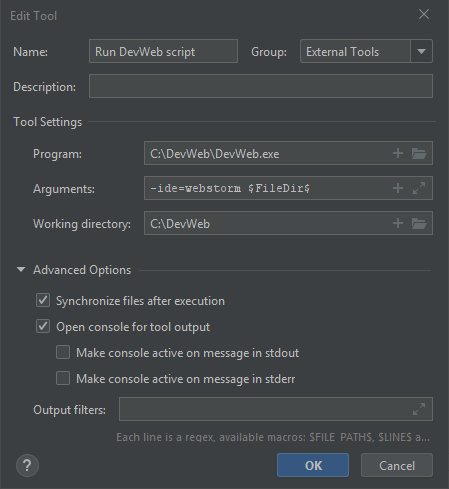Close the Edit Tool dialog
This screenshot has height=489, width=449.
pyautogui.click(x=424, y=14)
